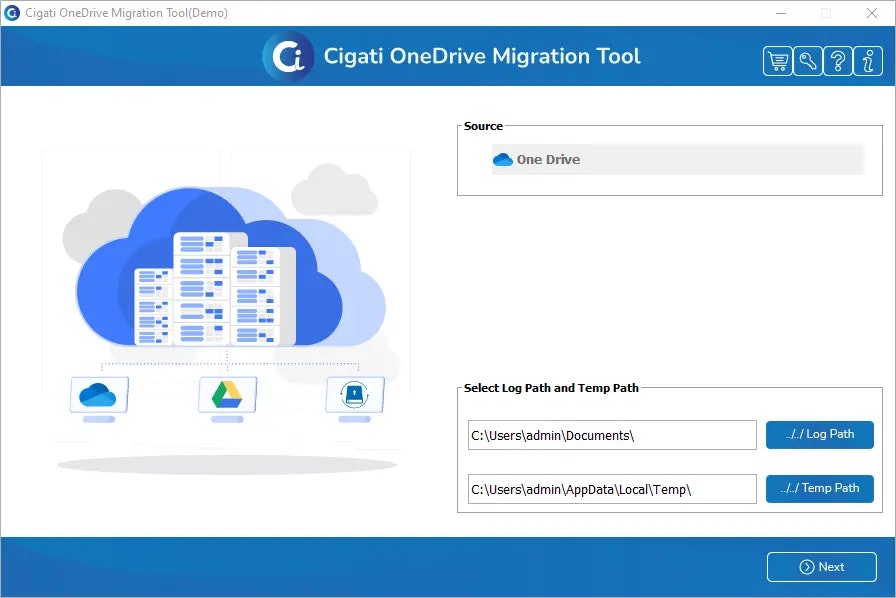Image resolution: width=896 pixels, height=598 pixels.
Task: Click the Temp Path button
Action: pyautogui.click(x=820, y=488)
